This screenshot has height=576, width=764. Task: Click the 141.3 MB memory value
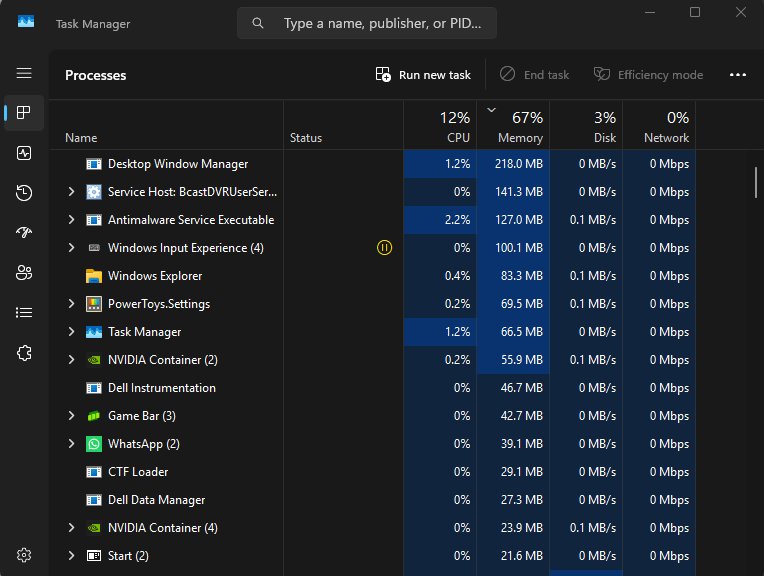tap(519, 192)
